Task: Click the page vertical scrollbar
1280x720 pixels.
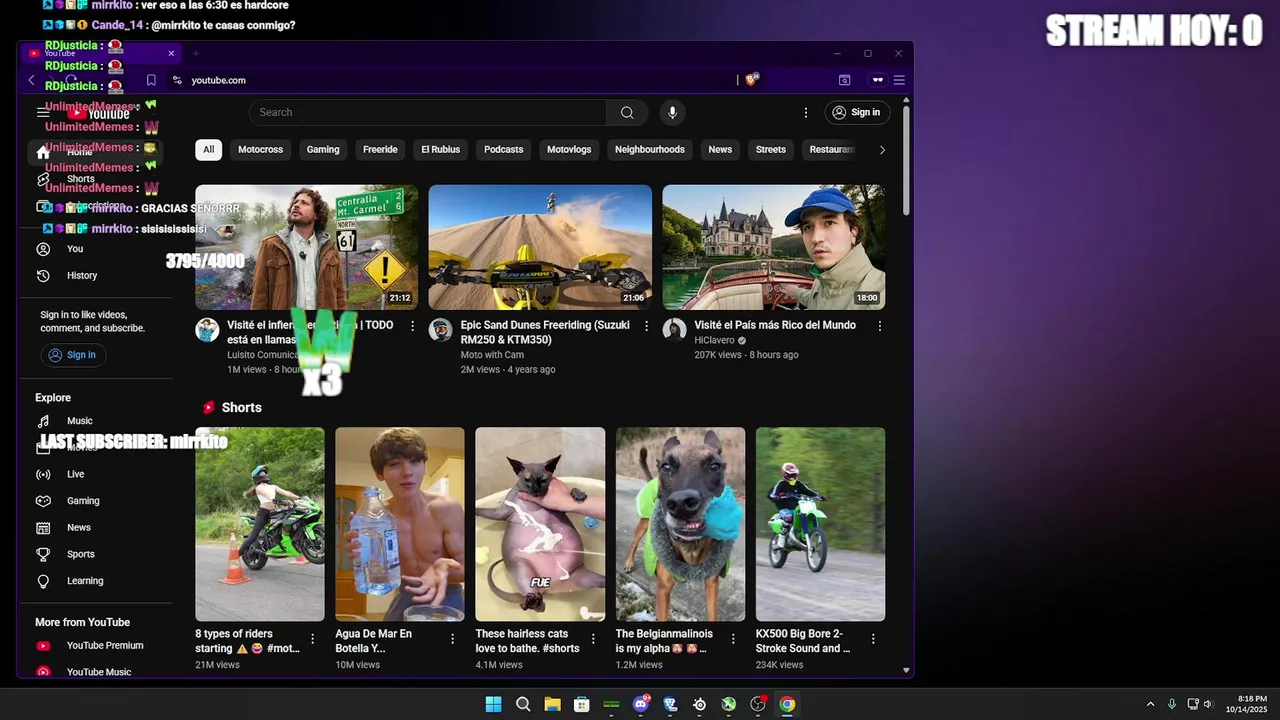Action: click(906, 160)
